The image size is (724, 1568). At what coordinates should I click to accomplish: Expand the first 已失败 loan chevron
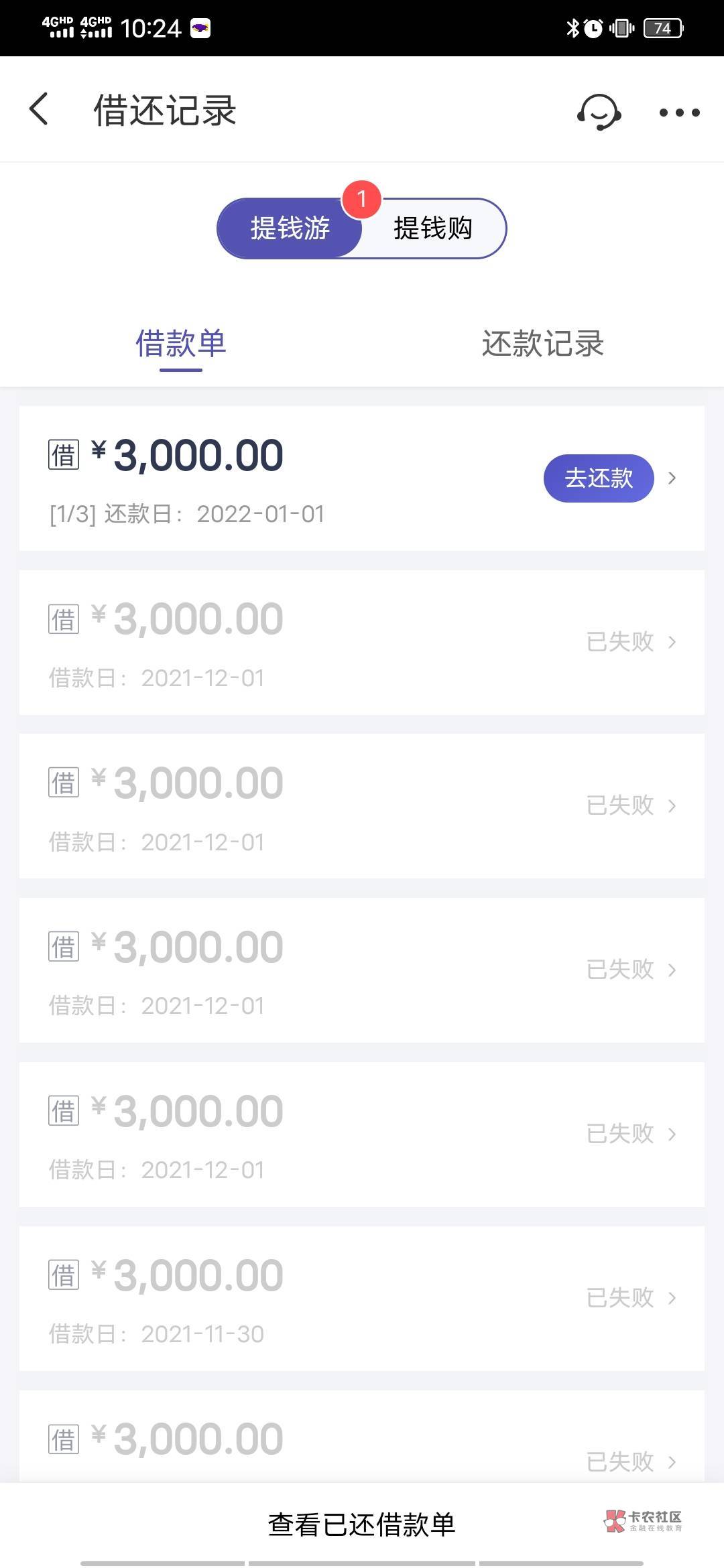point(672,643)
